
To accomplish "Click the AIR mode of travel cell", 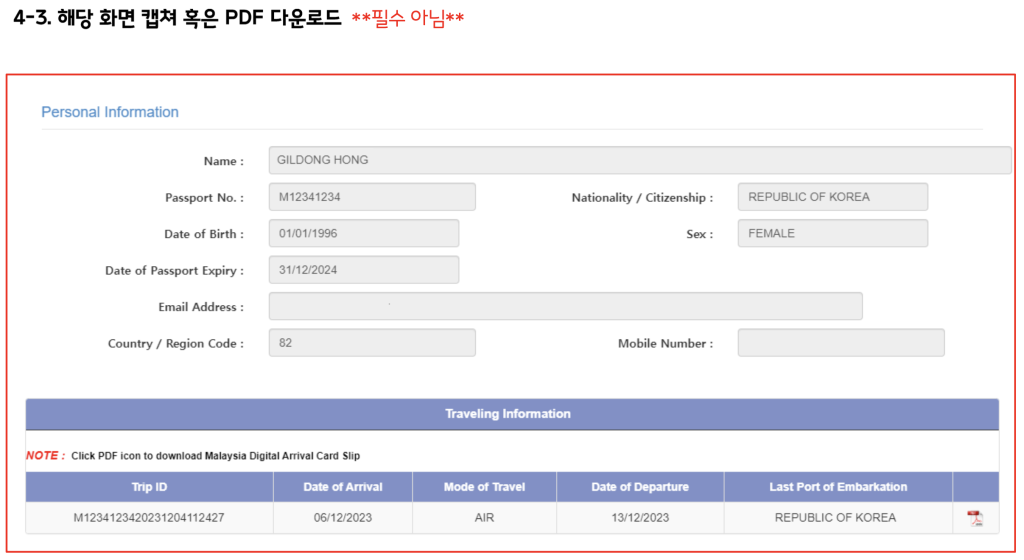I will tap(484, 518).
